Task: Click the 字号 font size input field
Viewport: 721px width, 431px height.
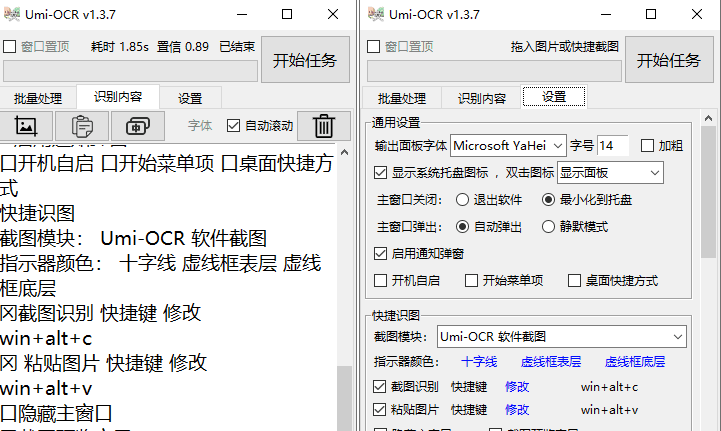Action: pos(612,146)
